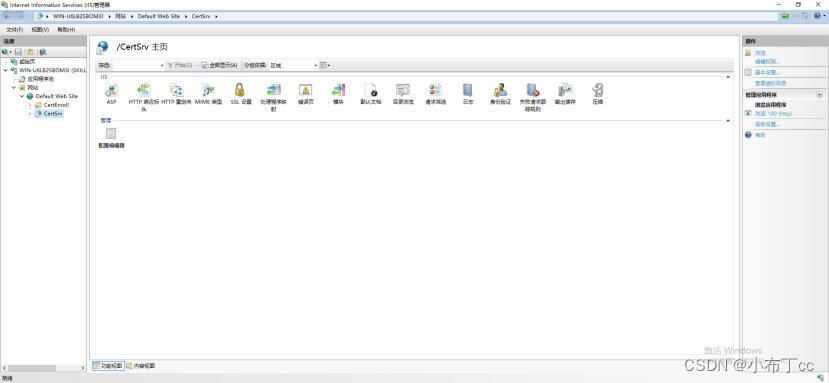Click WIN-U6LB2SBOM3I breadcrumb in address bar

pos(79,16)
